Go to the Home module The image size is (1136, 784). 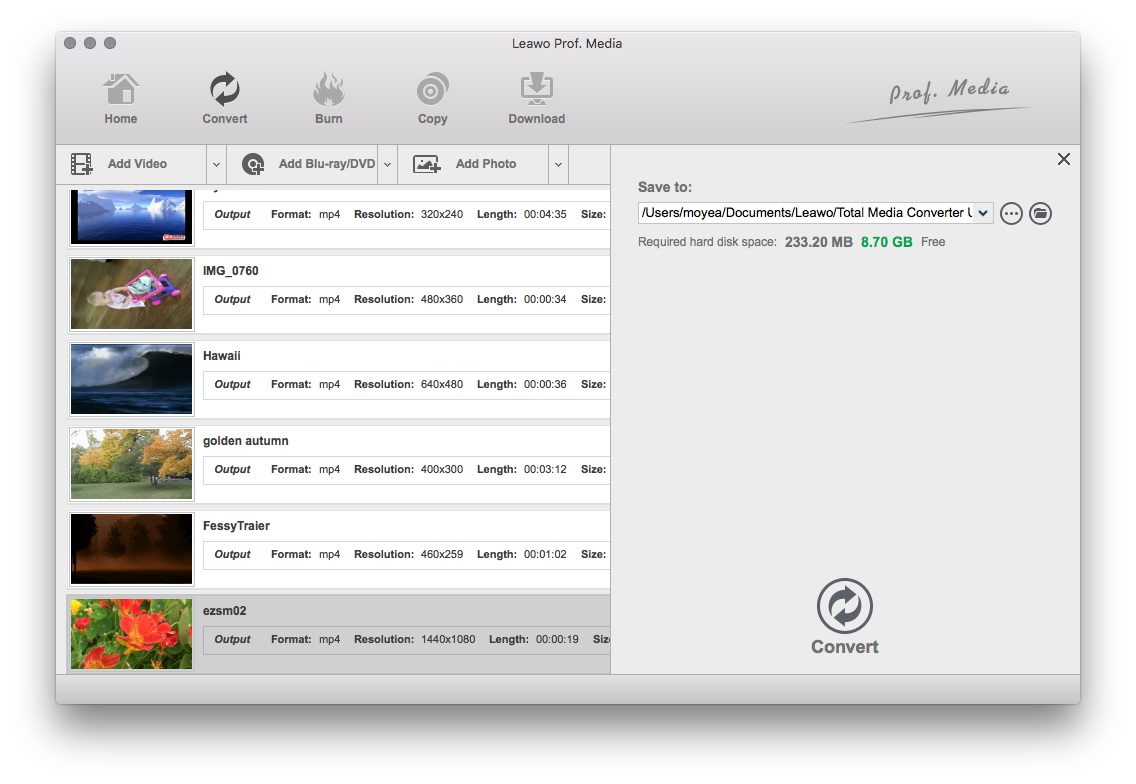[x=120, y=99]
